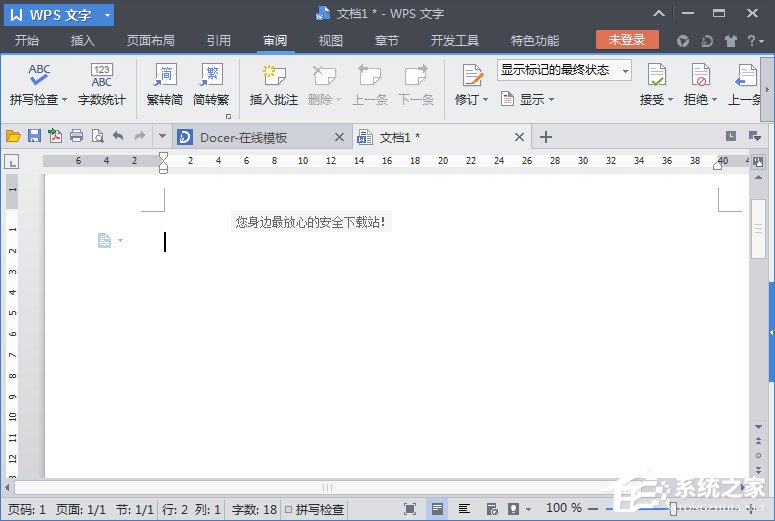Click the open folder icon
The image size is (775, 521).
(x=13, y=136)
